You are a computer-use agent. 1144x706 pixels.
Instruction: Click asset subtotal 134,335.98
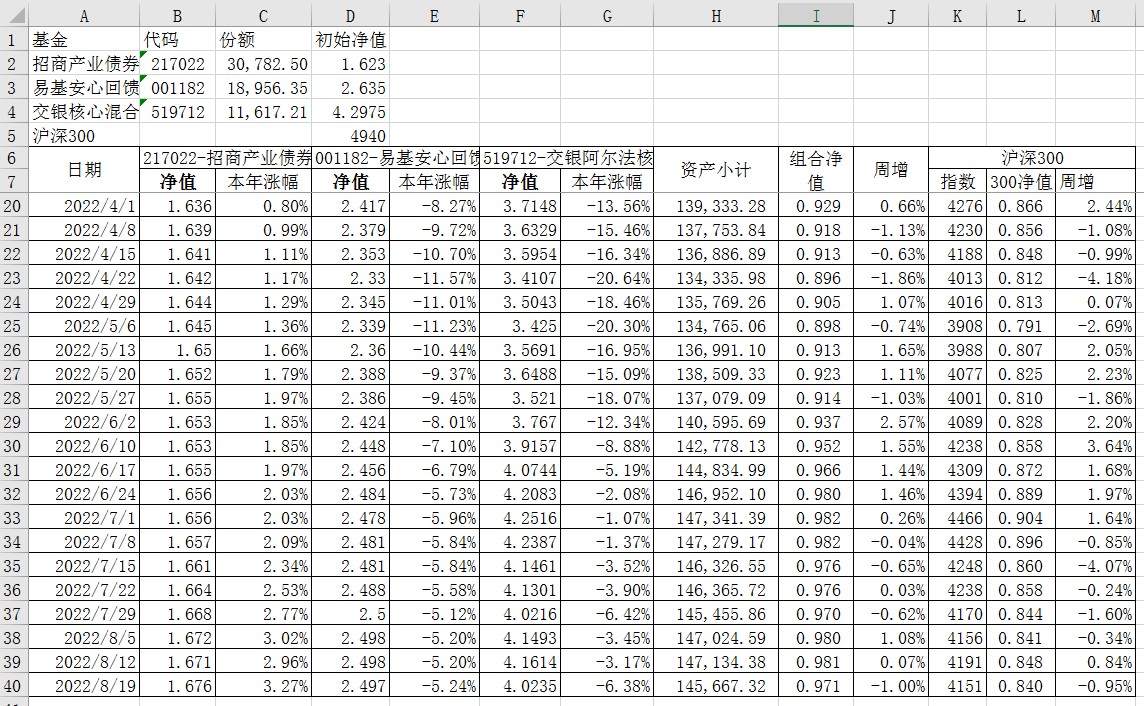click(x=716, y=278)
